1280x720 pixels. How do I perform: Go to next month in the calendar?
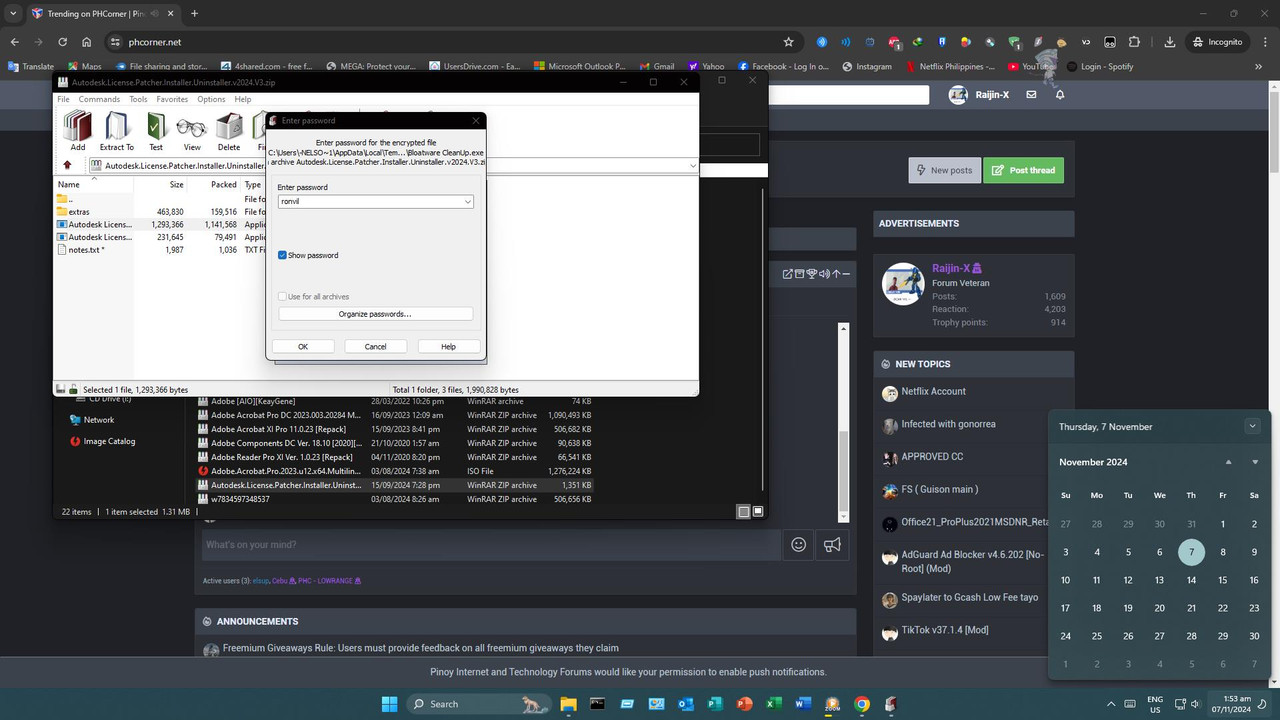[x=1255, y=462]
